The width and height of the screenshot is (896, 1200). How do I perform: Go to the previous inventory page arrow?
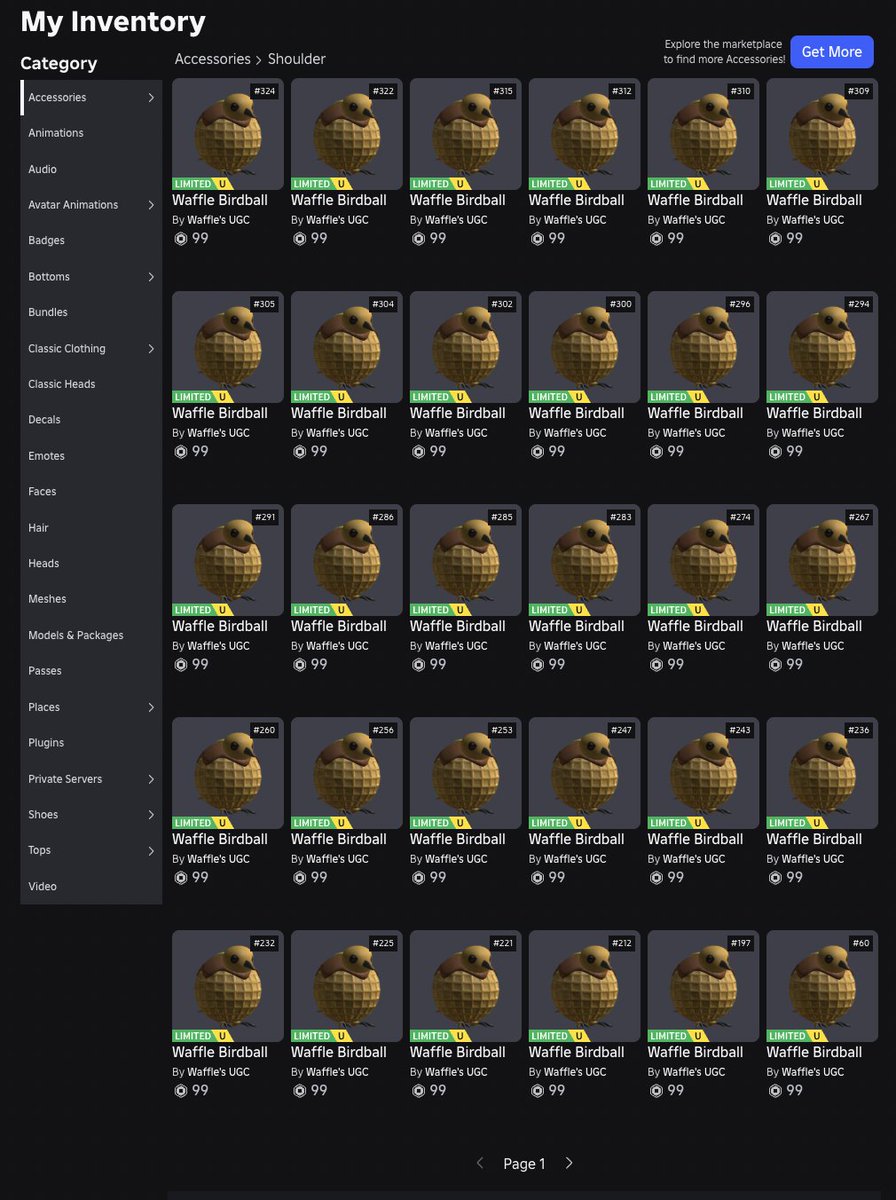pos(480,1163)
